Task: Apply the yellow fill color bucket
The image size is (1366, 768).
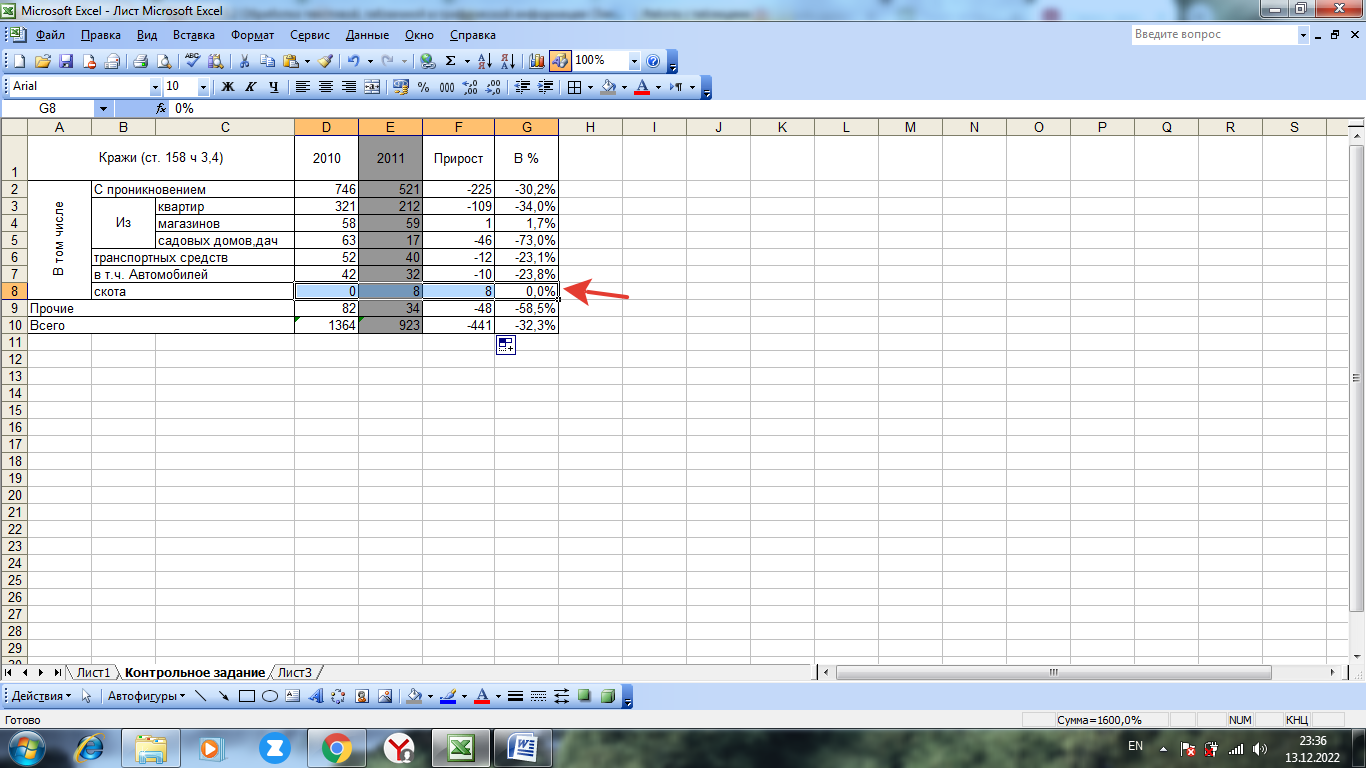Action: [608, 87]
